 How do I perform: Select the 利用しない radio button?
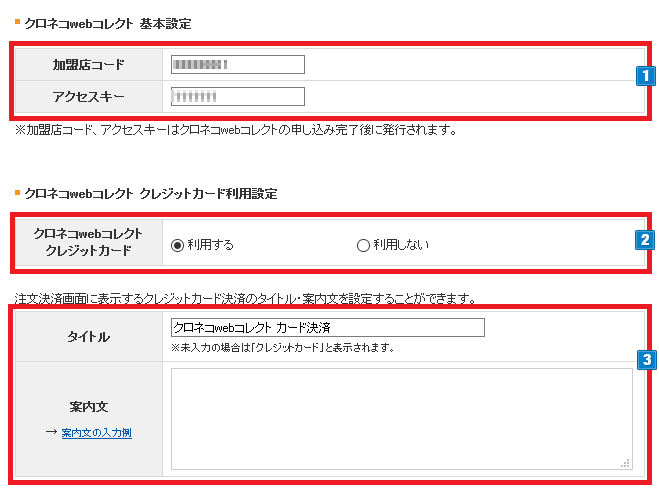(x=363, y=245)
